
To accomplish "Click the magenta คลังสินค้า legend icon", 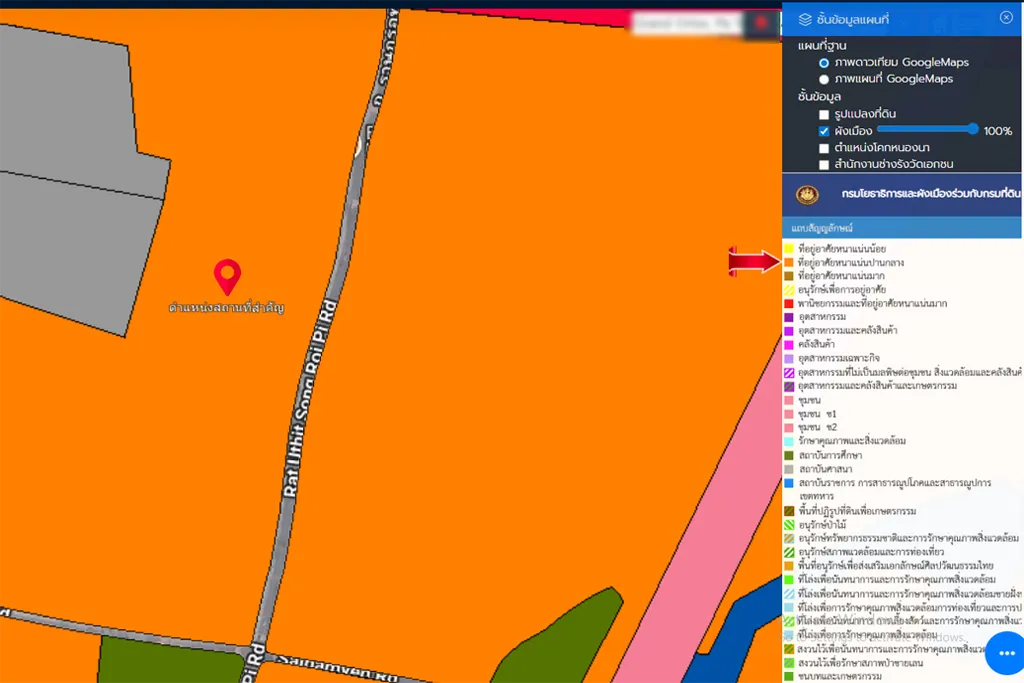I will 789,345.
